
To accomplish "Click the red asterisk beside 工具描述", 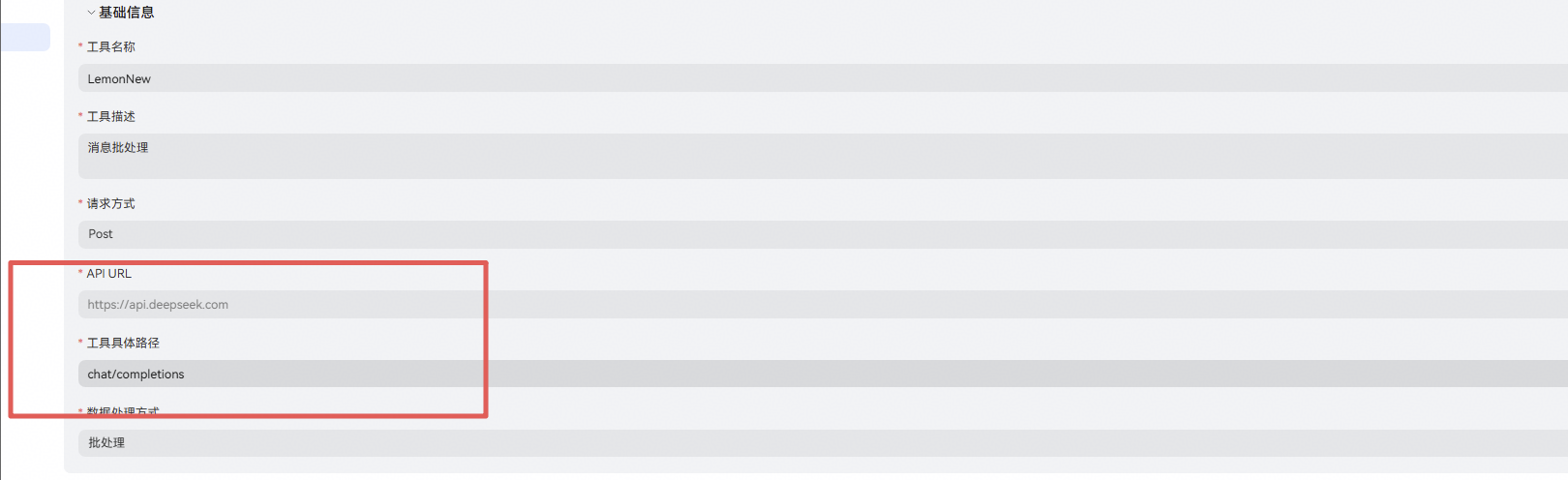I will point(80,116).
